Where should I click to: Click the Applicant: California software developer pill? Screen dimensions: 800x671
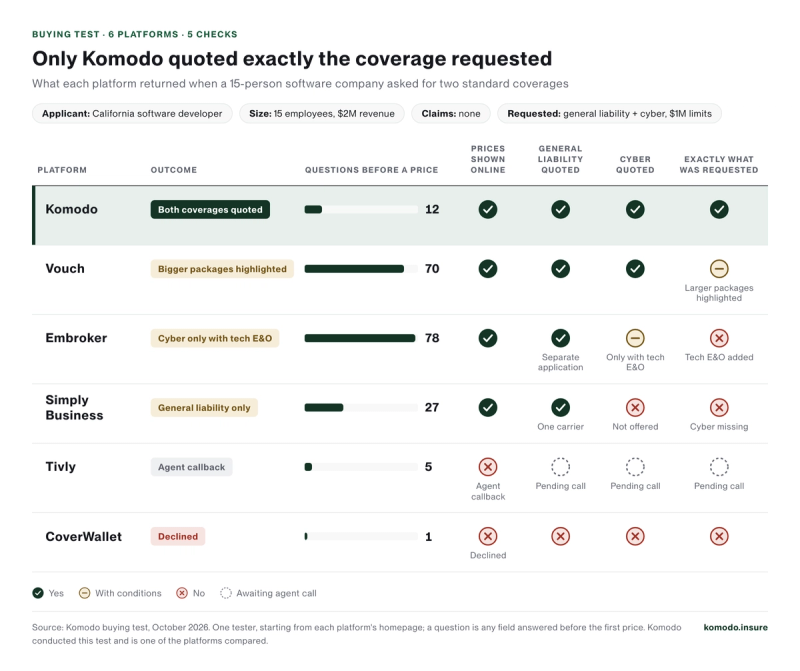(x=132, y=113)
